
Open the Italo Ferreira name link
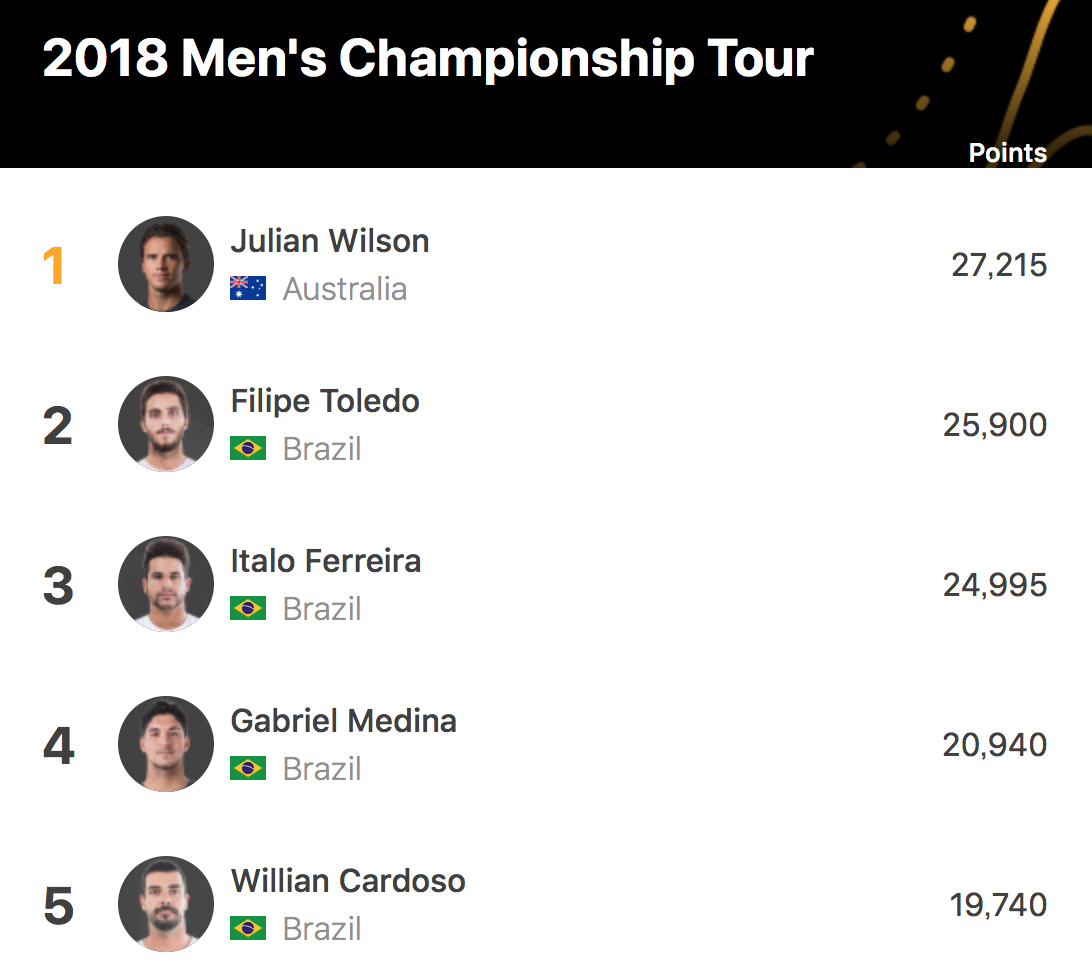pos(326,561)
